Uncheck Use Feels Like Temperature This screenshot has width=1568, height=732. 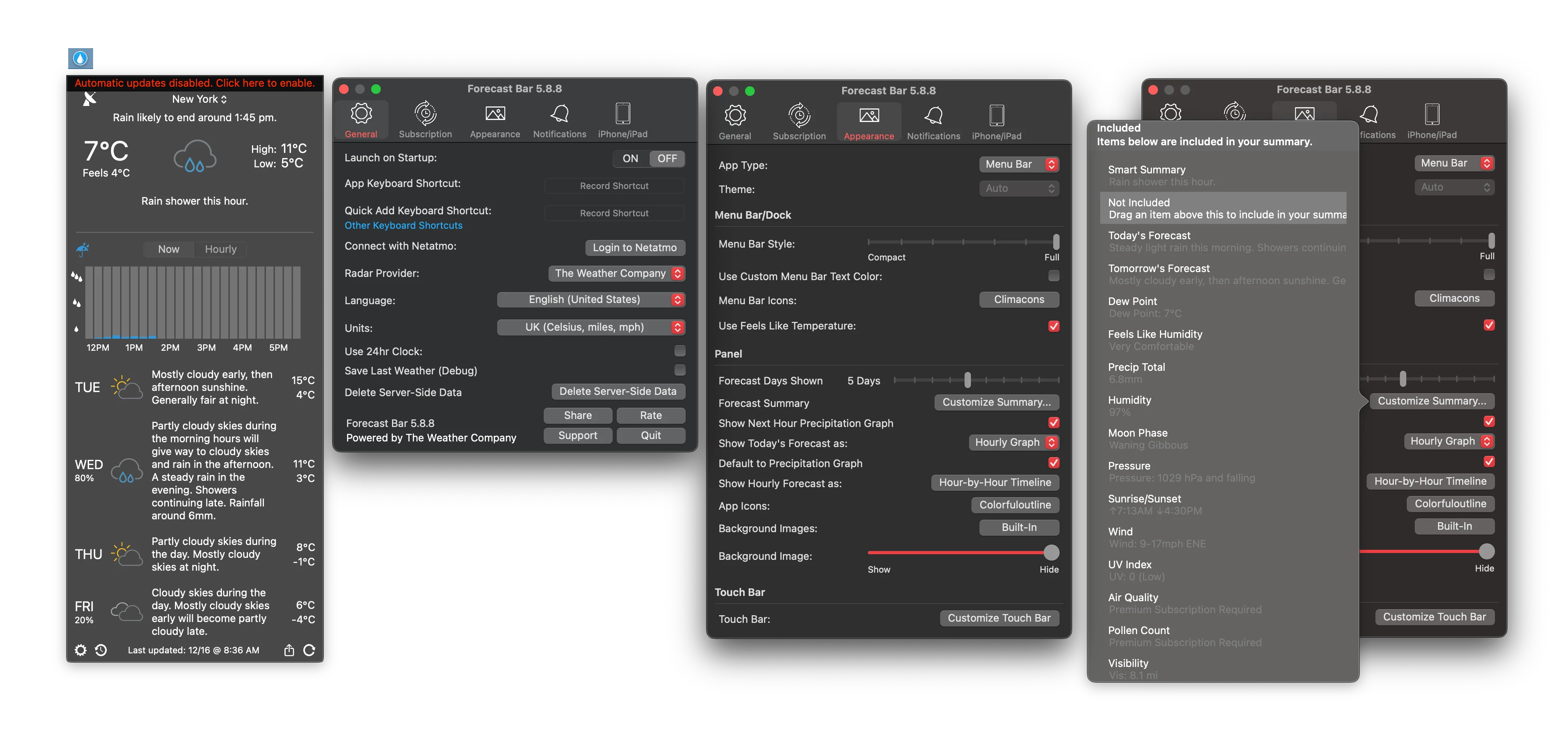[1054, 326]
